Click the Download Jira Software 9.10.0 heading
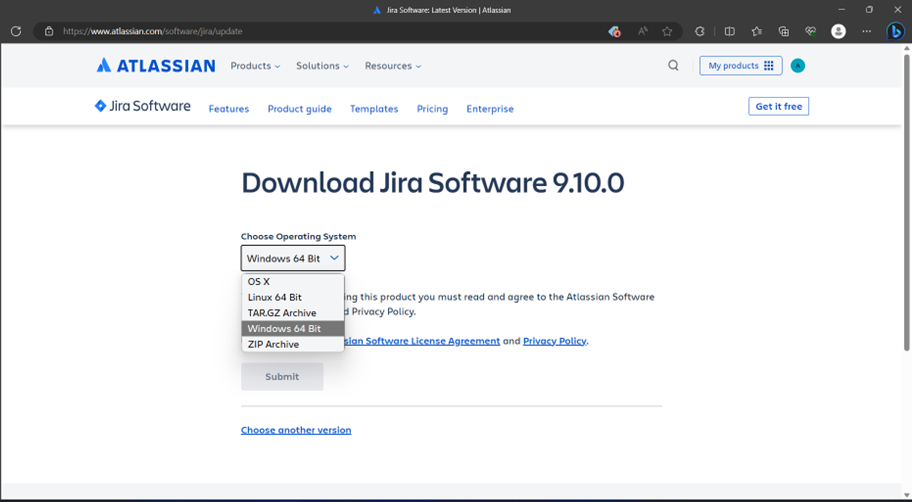This screenshot has height=502, width=912. [433, 183]
